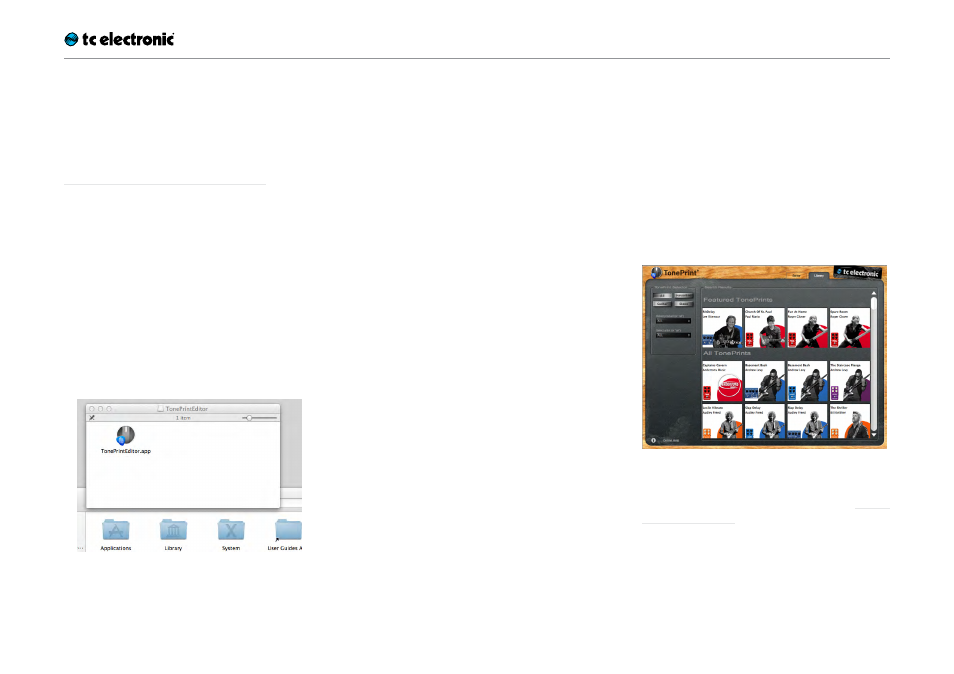Switch to the Library tab
Viewport: 954px width, 674px height.
(x=818, y=276)
